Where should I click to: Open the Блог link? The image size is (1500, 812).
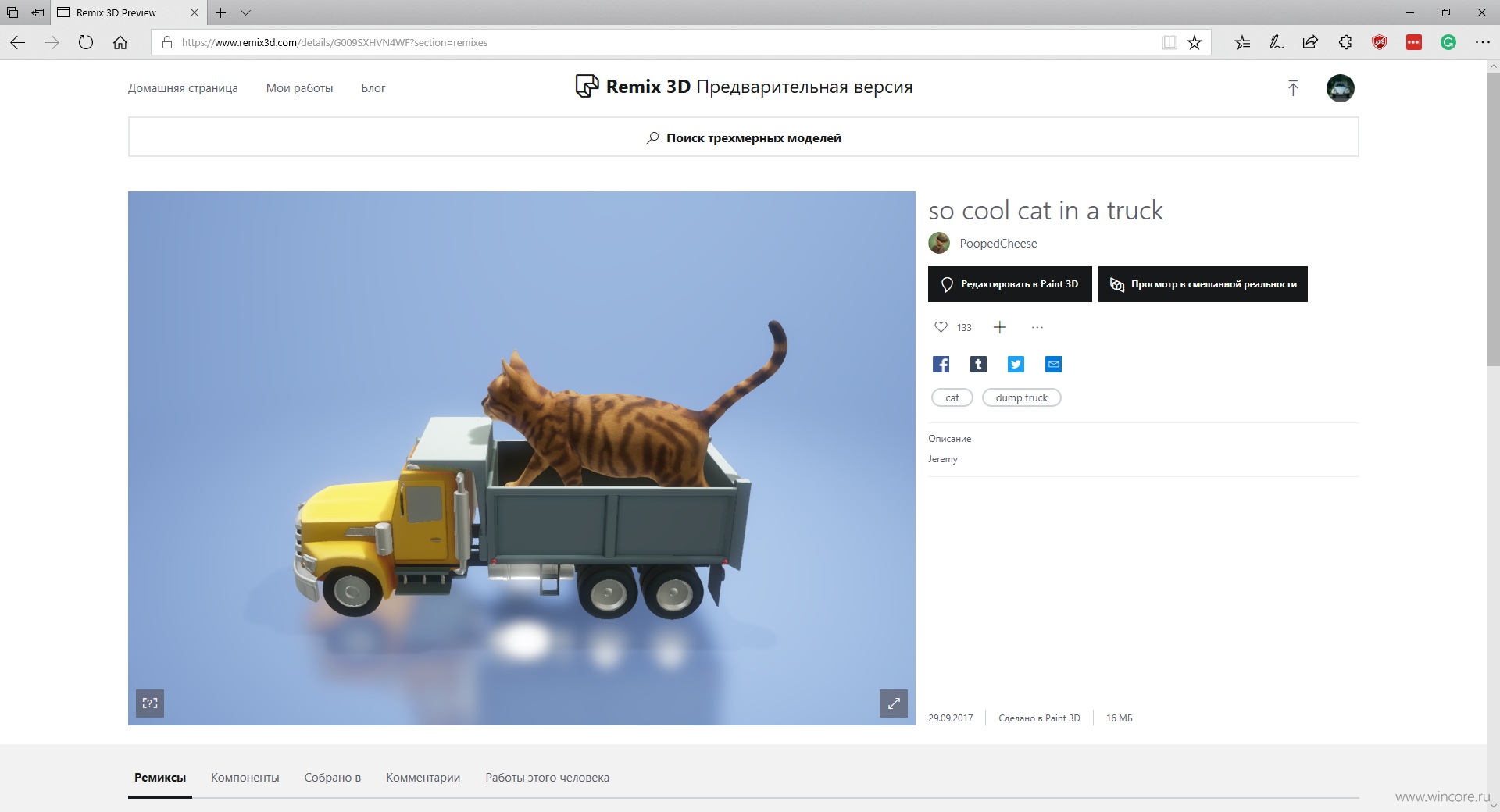pyautogui.click(x=373, y=88)
